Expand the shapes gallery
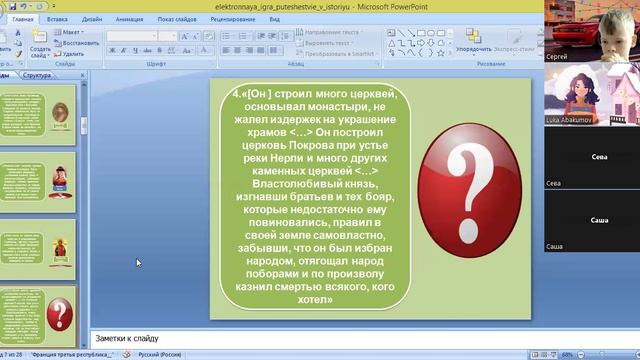Image resolution: width=640 pixels, height=360 pixels. 450,53
